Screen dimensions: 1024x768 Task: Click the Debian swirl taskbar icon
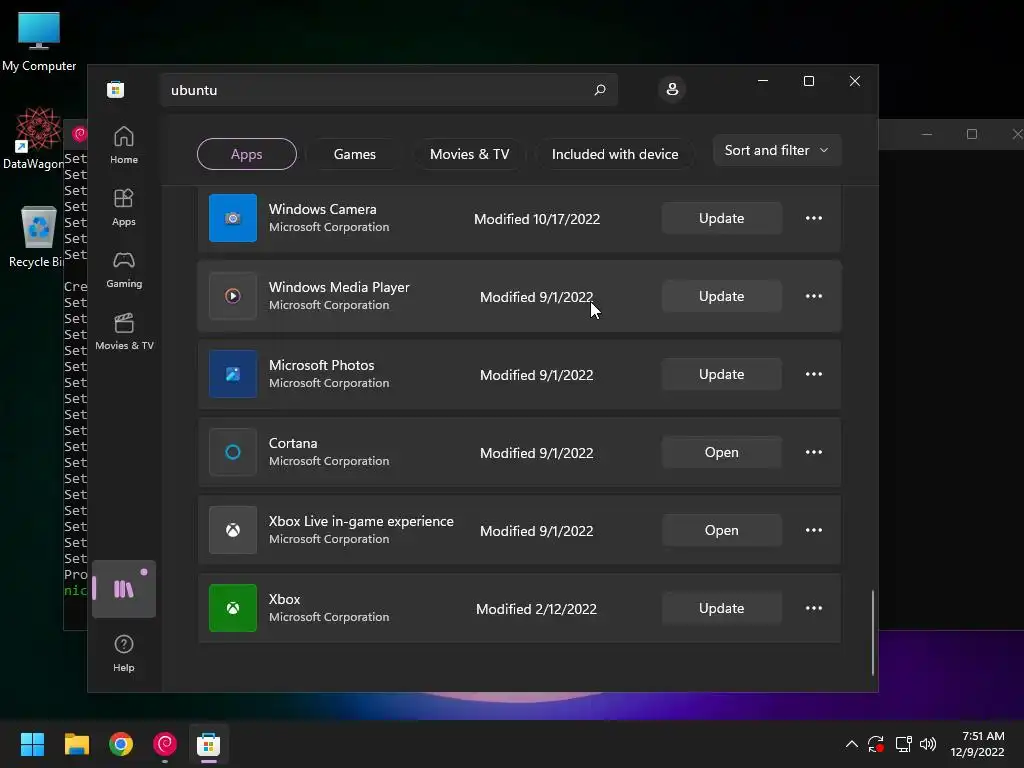pyautogui.click(x=165, y=744)
